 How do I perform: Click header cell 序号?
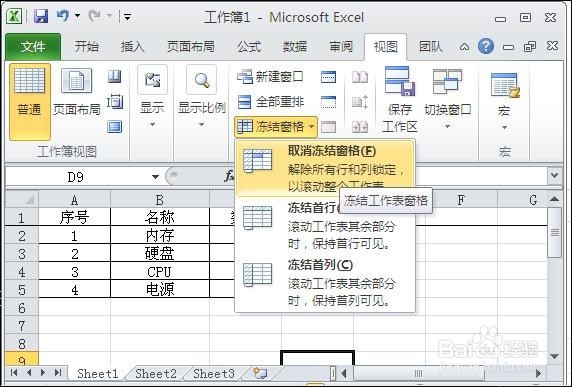[x=74, y=218]
